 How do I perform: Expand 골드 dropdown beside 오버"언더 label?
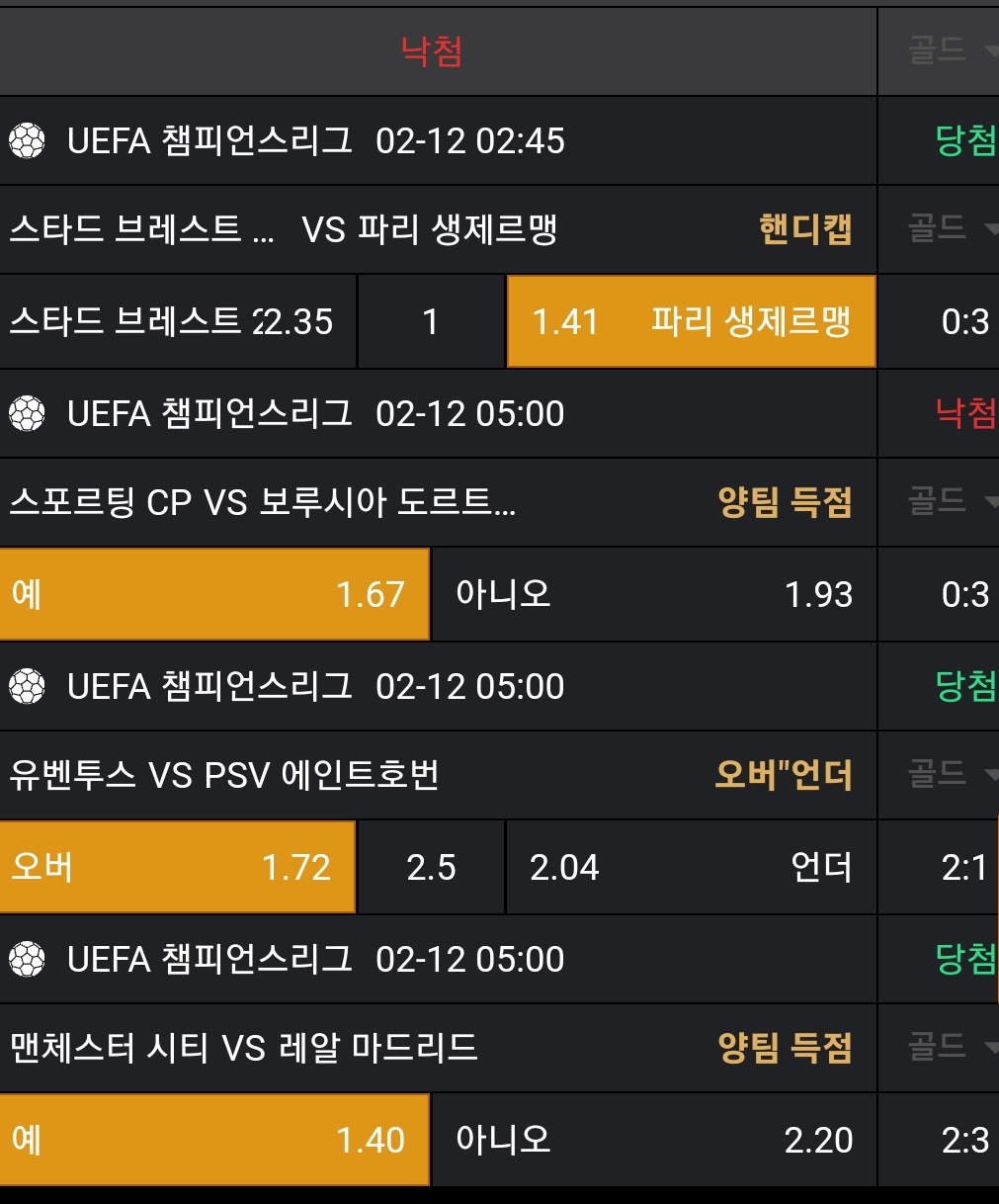pos(951,775)
